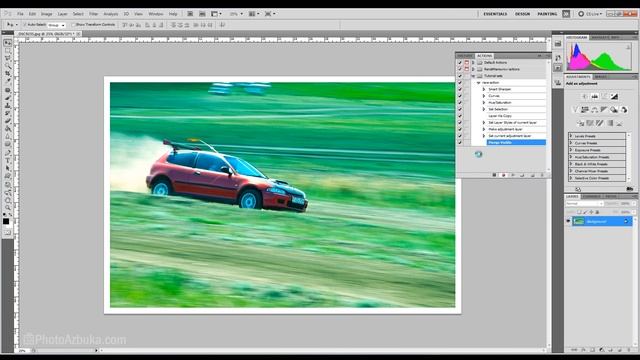Delete the selected action with trash icon

(542, 175)
